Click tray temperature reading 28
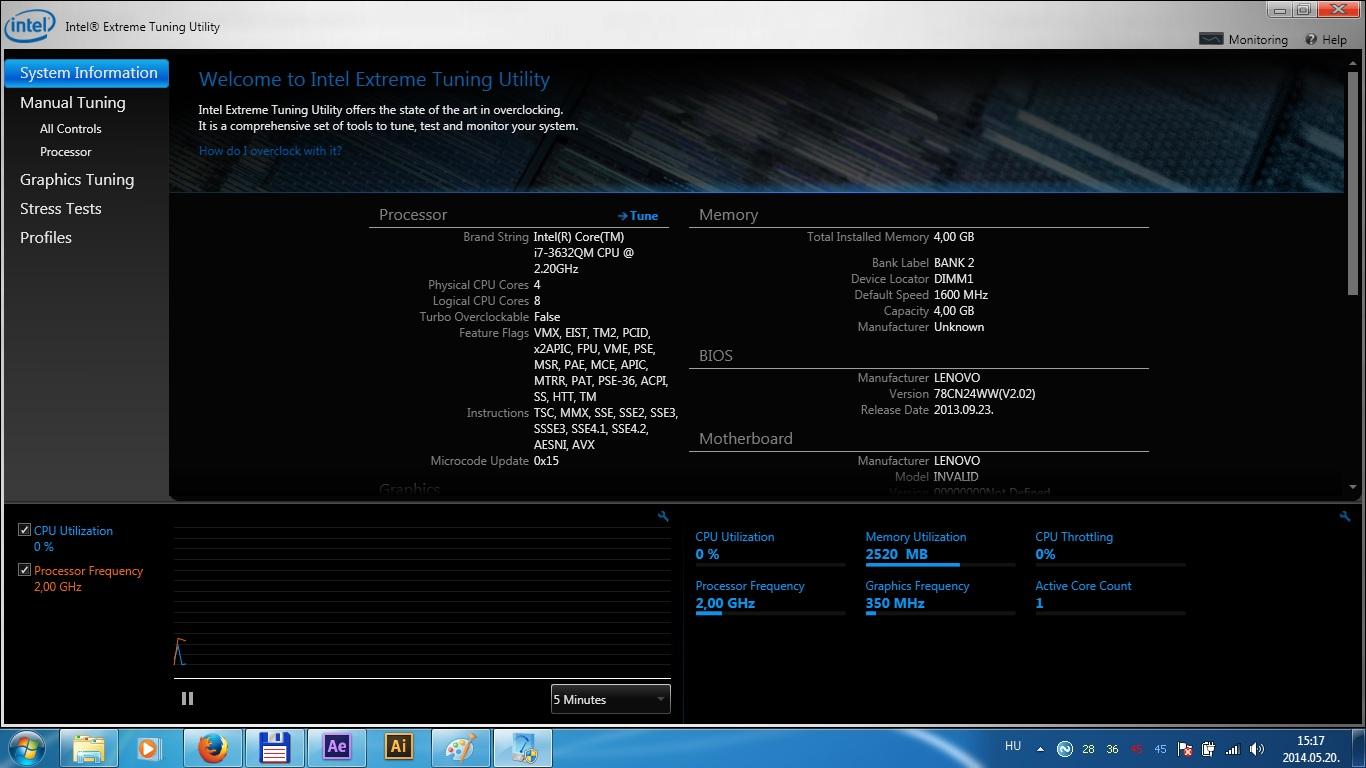The image size is (1366, 768). coord(1088,749)
